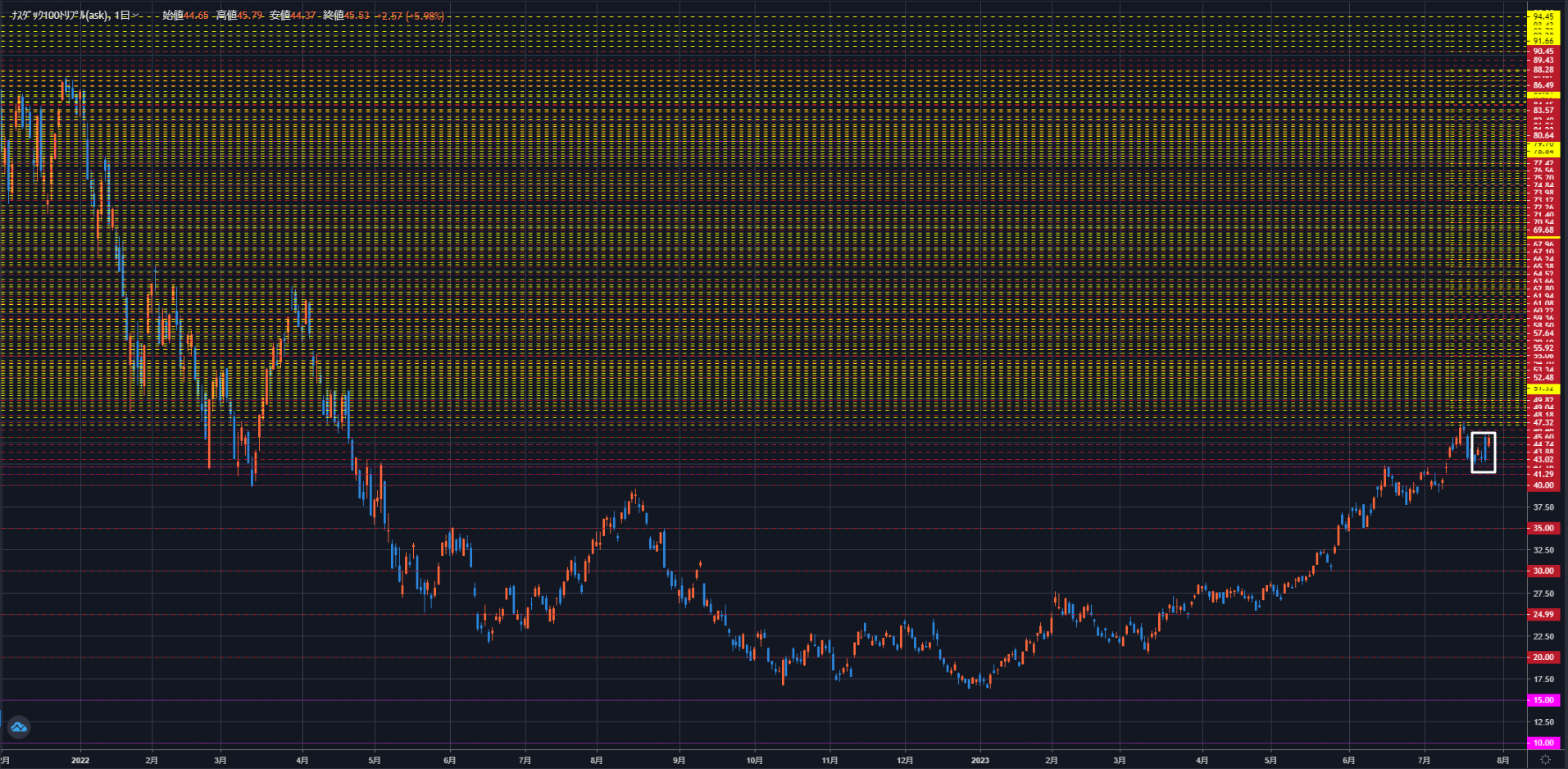Select the red 40.00 price label
The height and width of the screenshot is (769, 1568).
coord(1543,485)
